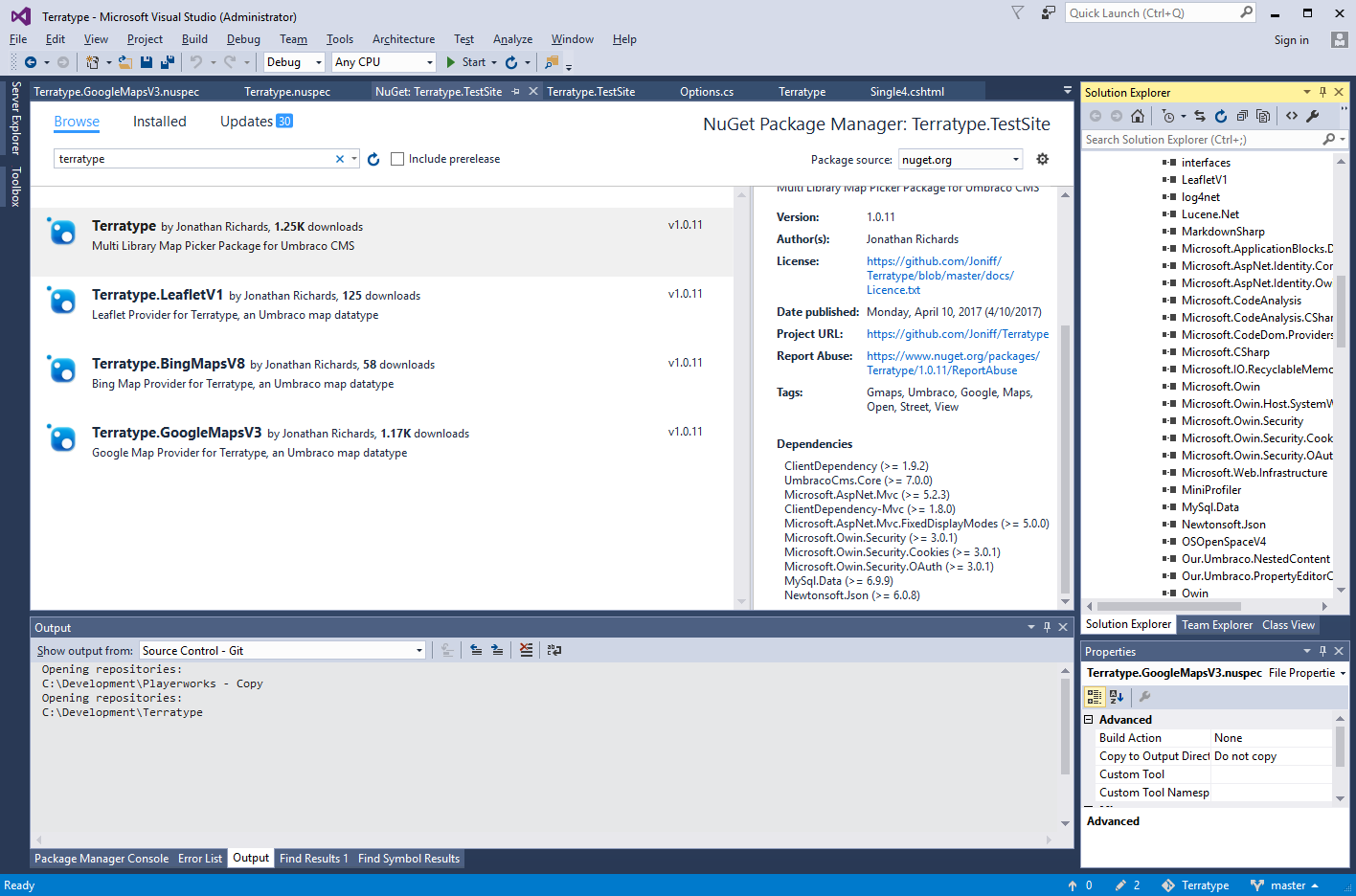Open the Debug configuration dropdown

coord(319,62)
